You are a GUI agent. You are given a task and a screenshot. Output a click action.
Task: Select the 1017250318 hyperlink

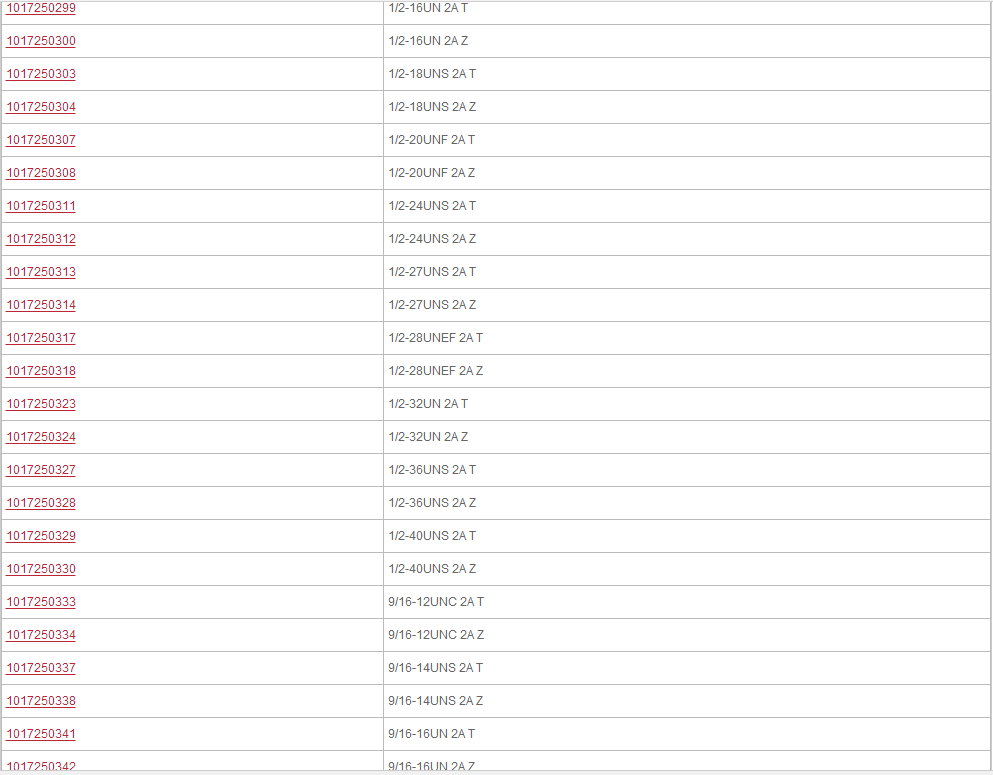pos(41,371)
